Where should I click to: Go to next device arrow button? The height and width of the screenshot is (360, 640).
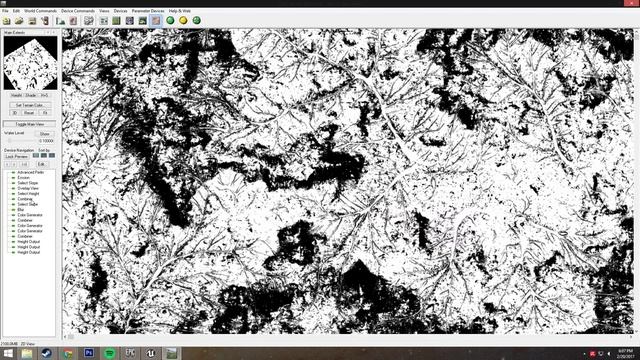(x=14, y=164)
